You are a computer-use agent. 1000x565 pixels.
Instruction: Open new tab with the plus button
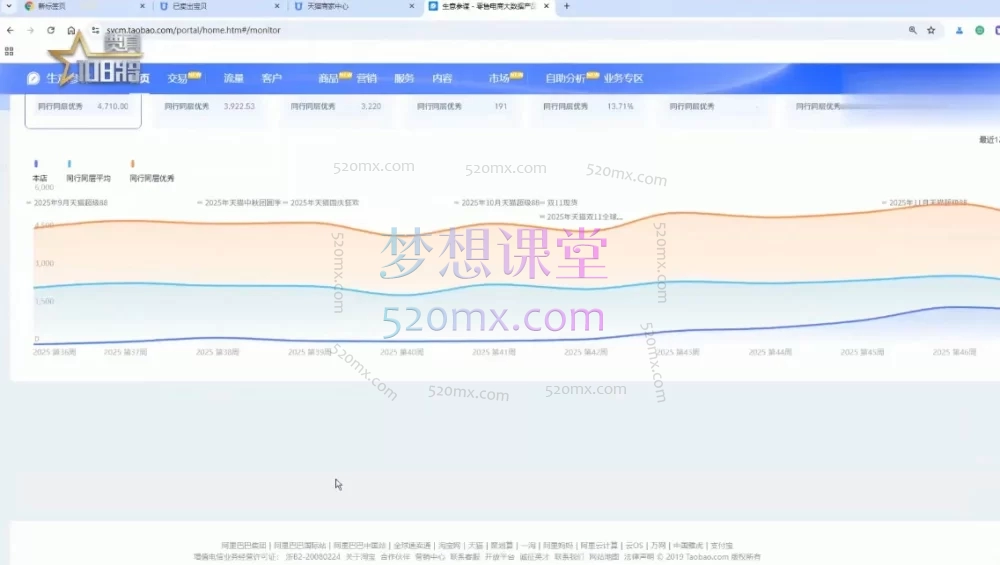point(566,6)
